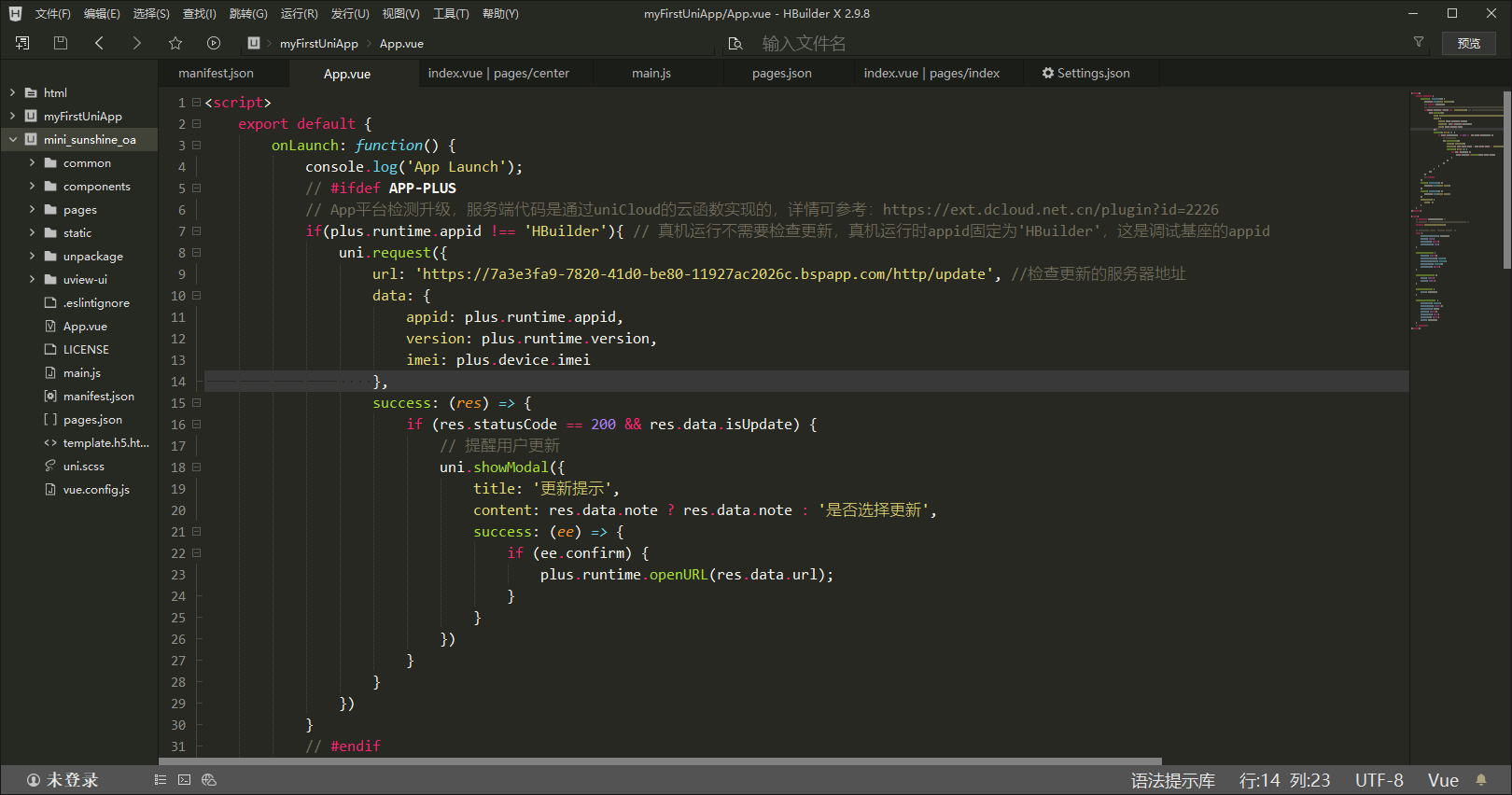Open the notification bell icon
The width and height of the screenshot is (1512, 795).
(x=1481, y=780)
